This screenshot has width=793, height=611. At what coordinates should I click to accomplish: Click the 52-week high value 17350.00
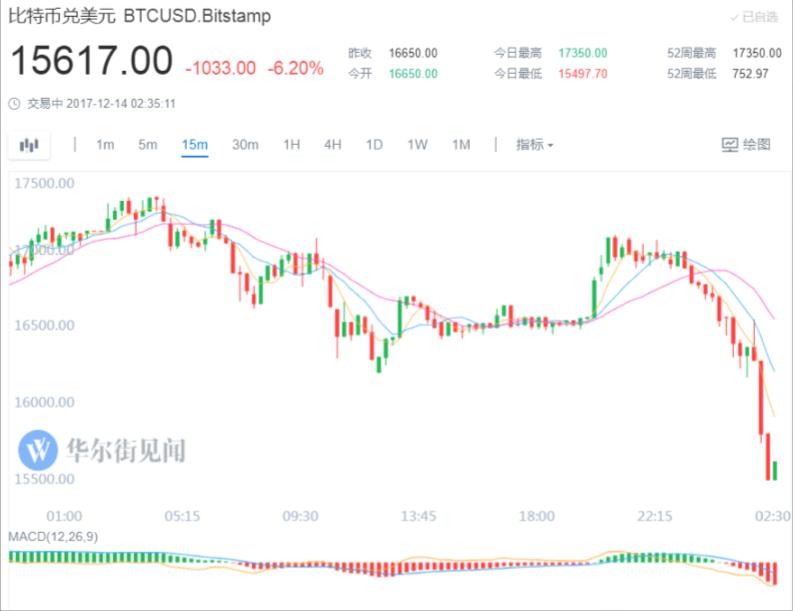point(757,53)
